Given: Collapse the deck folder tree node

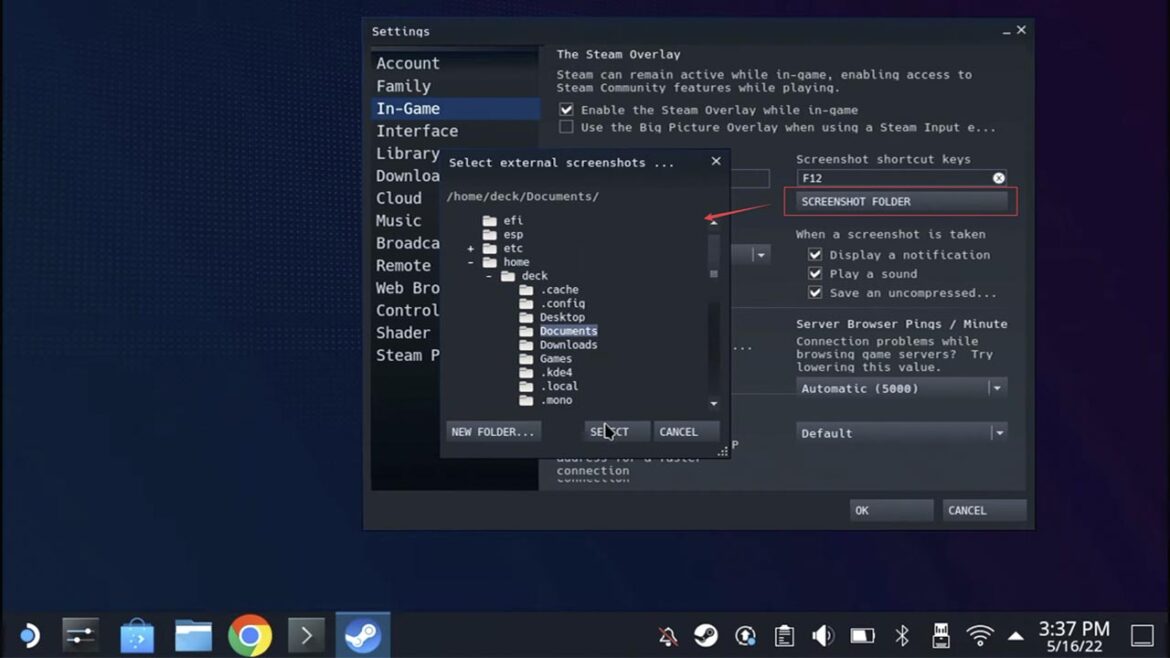Looking at the screenshot, I should [489, 276].
